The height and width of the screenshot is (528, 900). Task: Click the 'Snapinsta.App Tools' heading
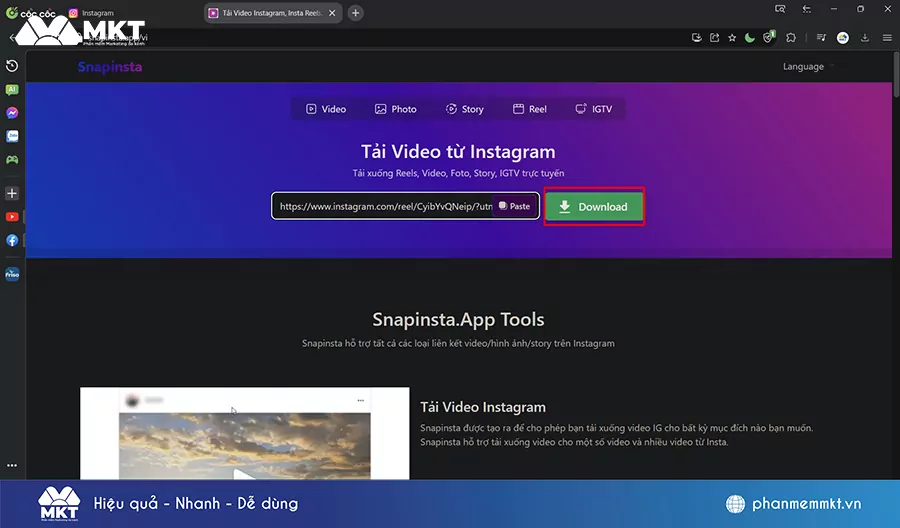(458, 319)
